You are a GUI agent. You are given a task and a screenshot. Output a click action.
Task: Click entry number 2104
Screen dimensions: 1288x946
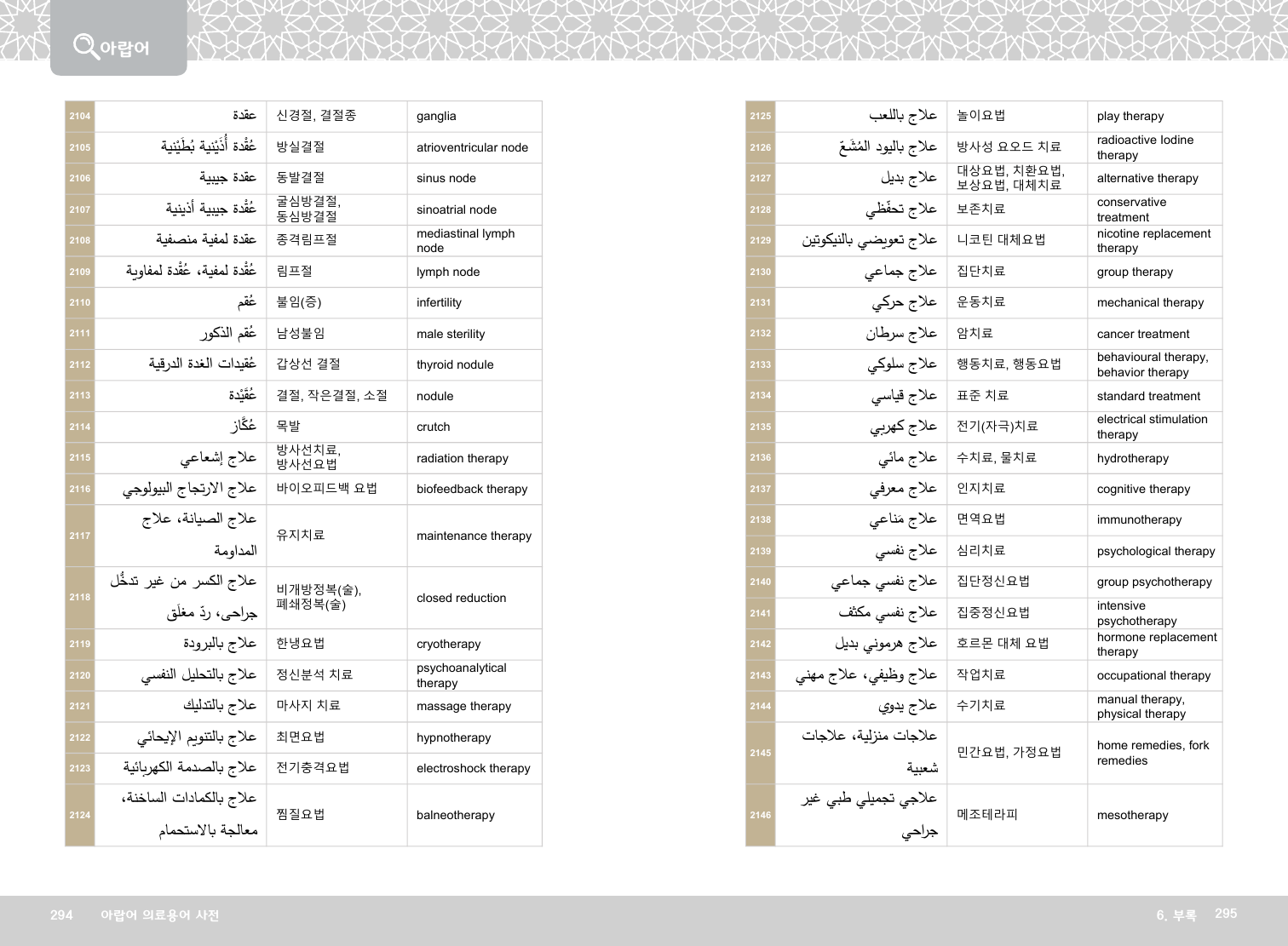[80, 117]
